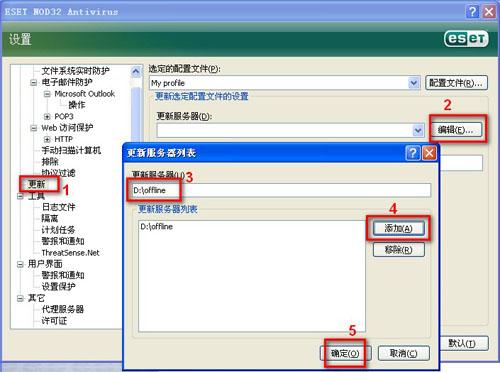Image resolution: width=500 pixels, height=372 pixels.
Task: Select D:\offline entry in the server list
Action: 157,227
